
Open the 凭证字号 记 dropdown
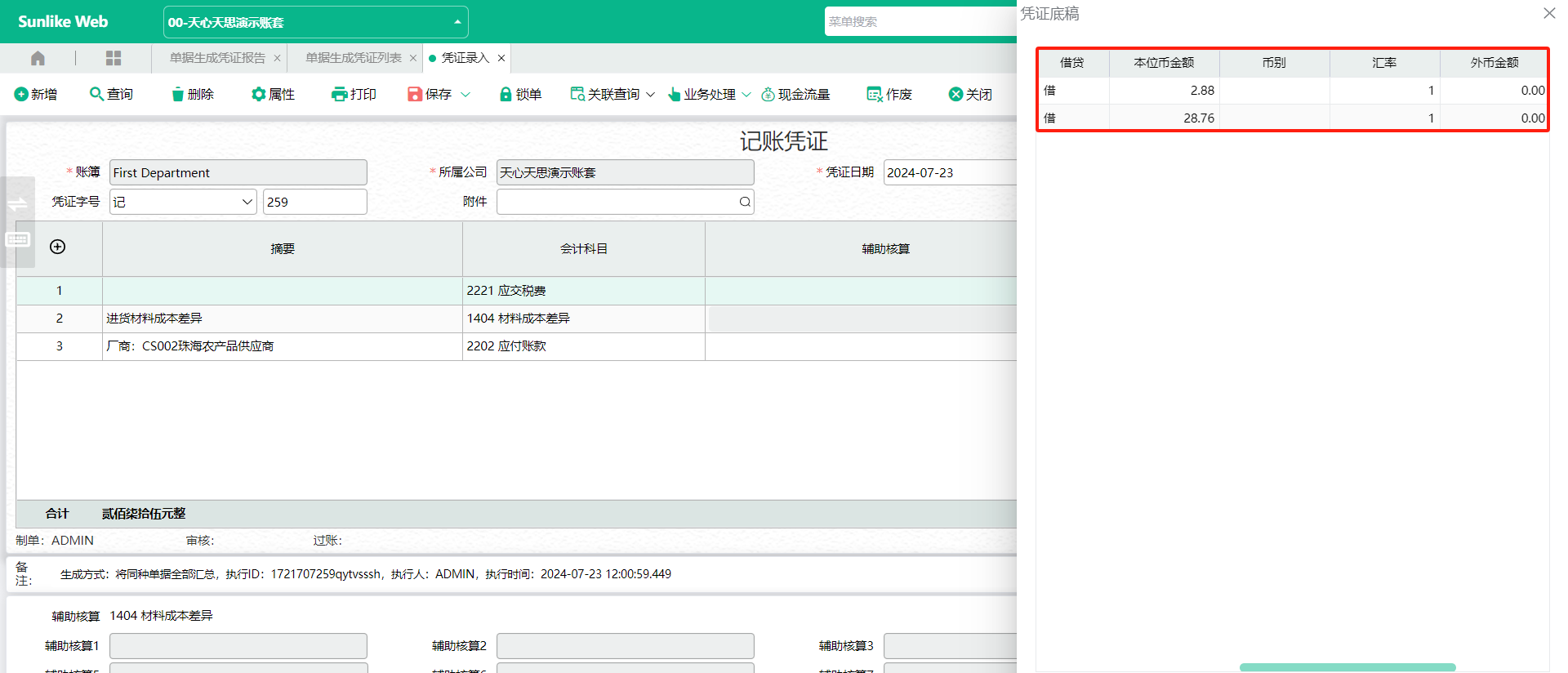[x=183, y=202]
